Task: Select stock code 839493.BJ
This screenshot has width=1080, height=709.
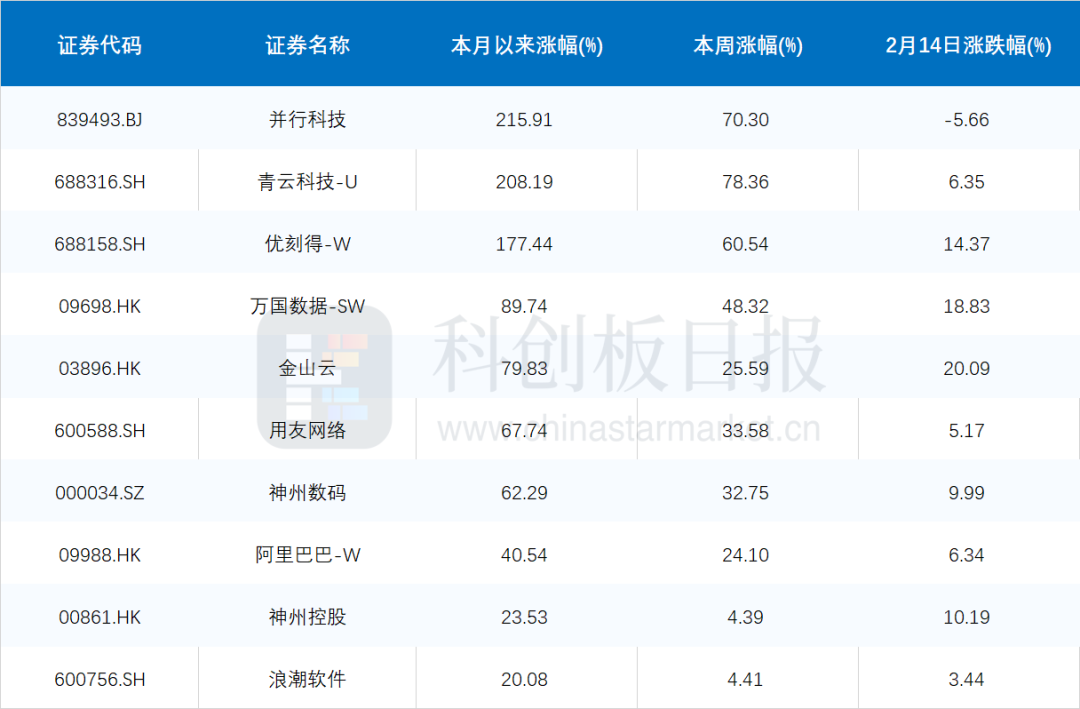Action: (100, 120)
